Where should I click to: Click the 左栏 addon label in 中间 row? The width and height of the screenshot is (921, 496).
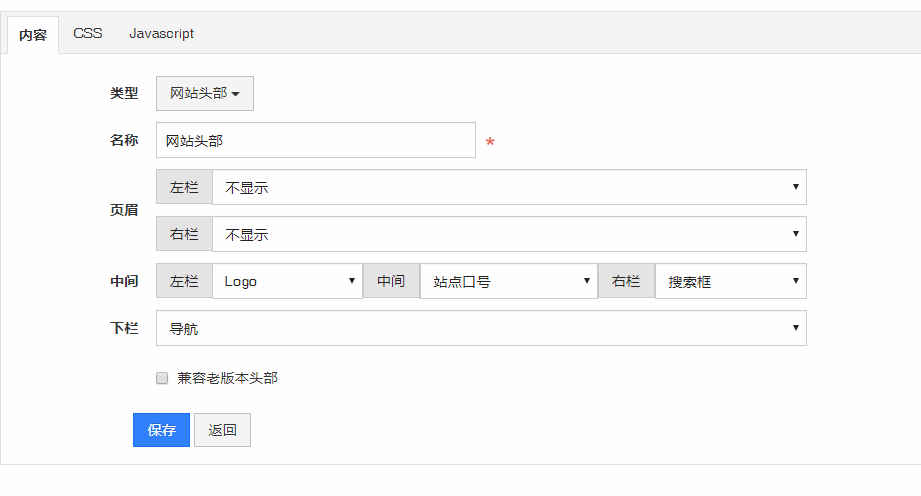pyautogui.click(x=184, y=281)
